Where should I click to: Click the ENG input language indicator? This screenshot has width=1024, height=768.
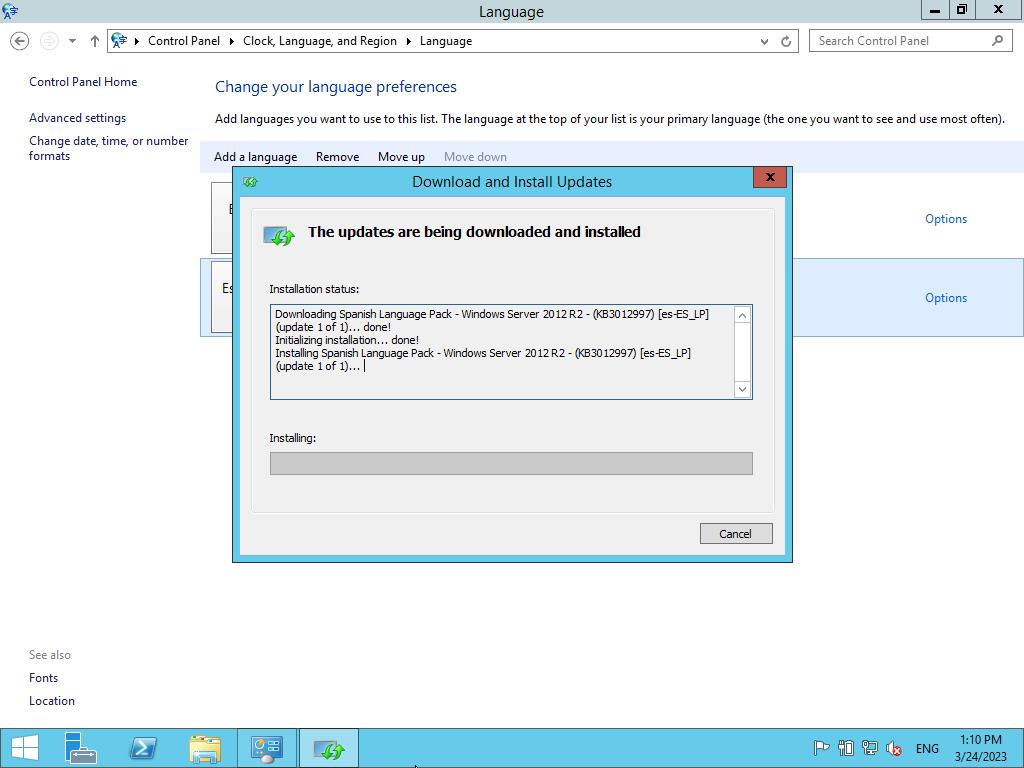click(x=927, y=748)
